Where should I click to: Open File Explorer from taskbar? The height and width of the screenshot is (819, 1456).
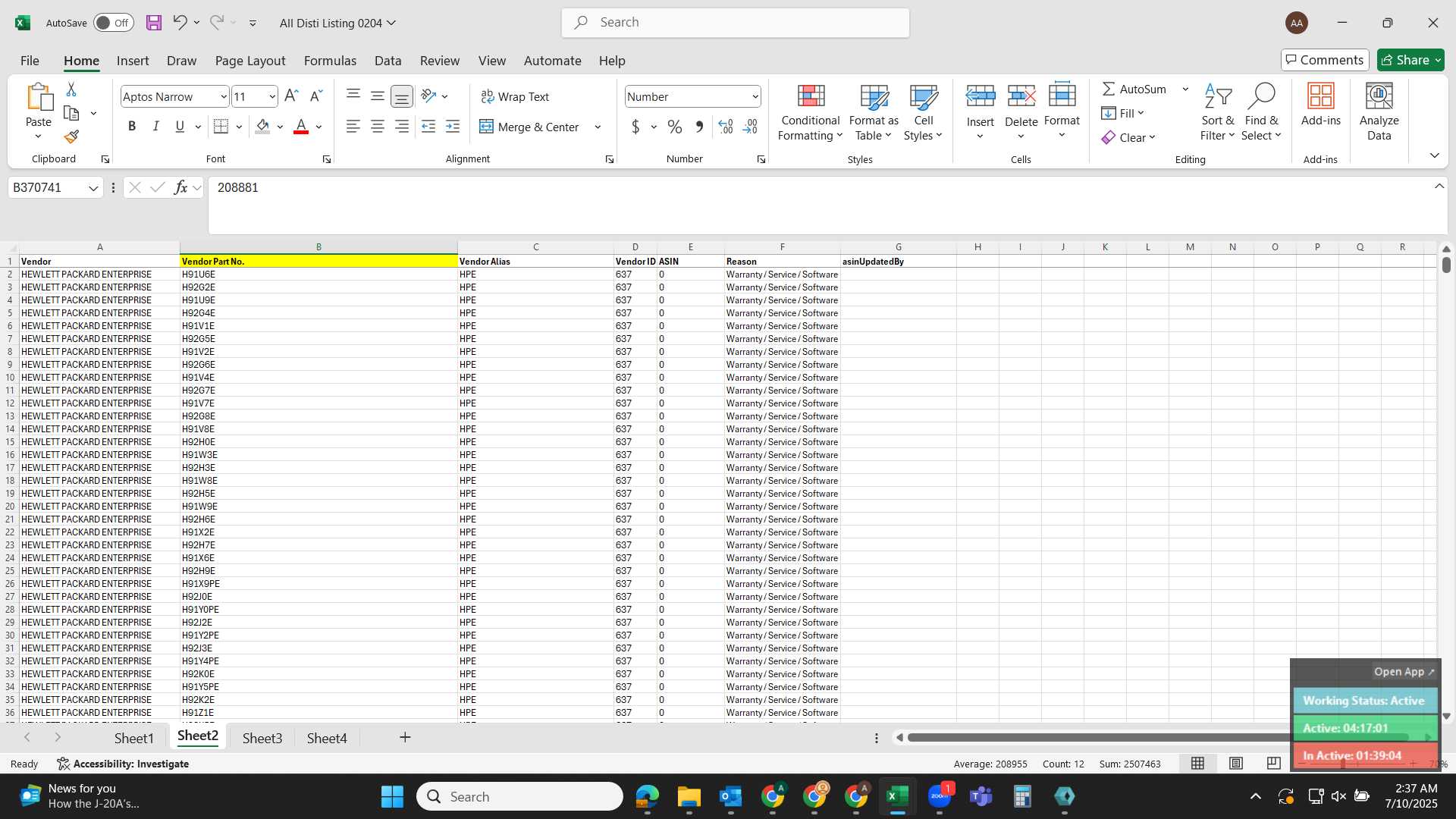[x=689, y=796]
